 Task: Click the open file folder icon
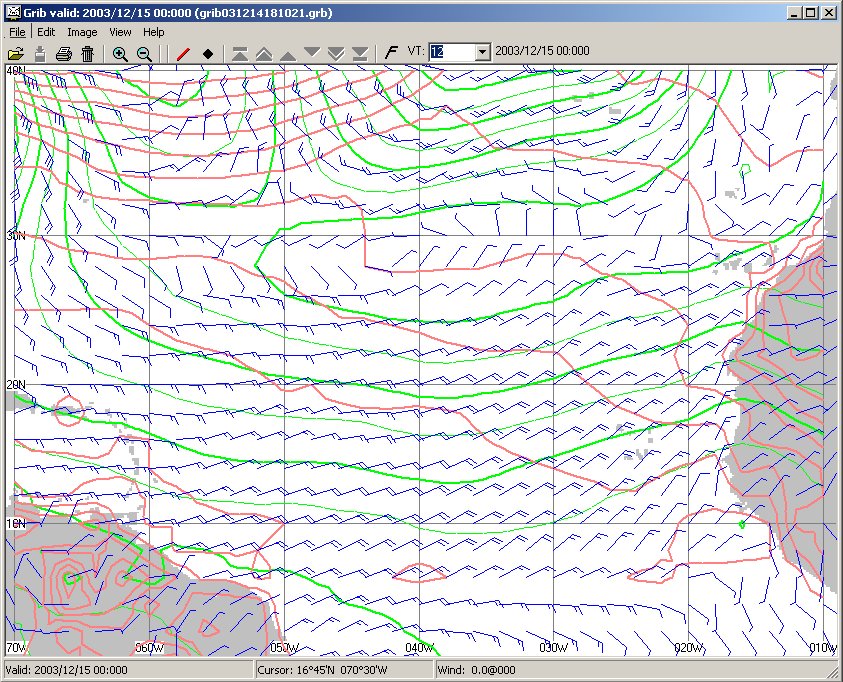[x=15, y=54]
